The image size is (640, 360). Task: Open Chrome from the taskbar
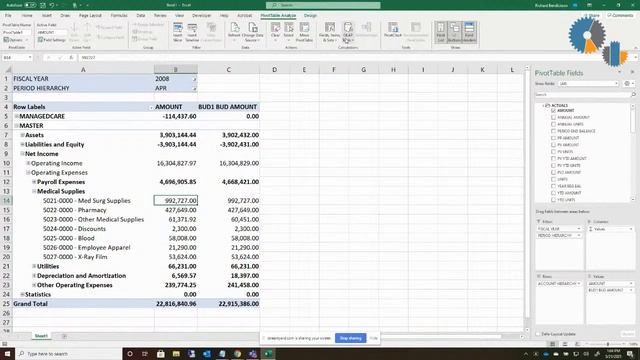[x=238, y=353]
